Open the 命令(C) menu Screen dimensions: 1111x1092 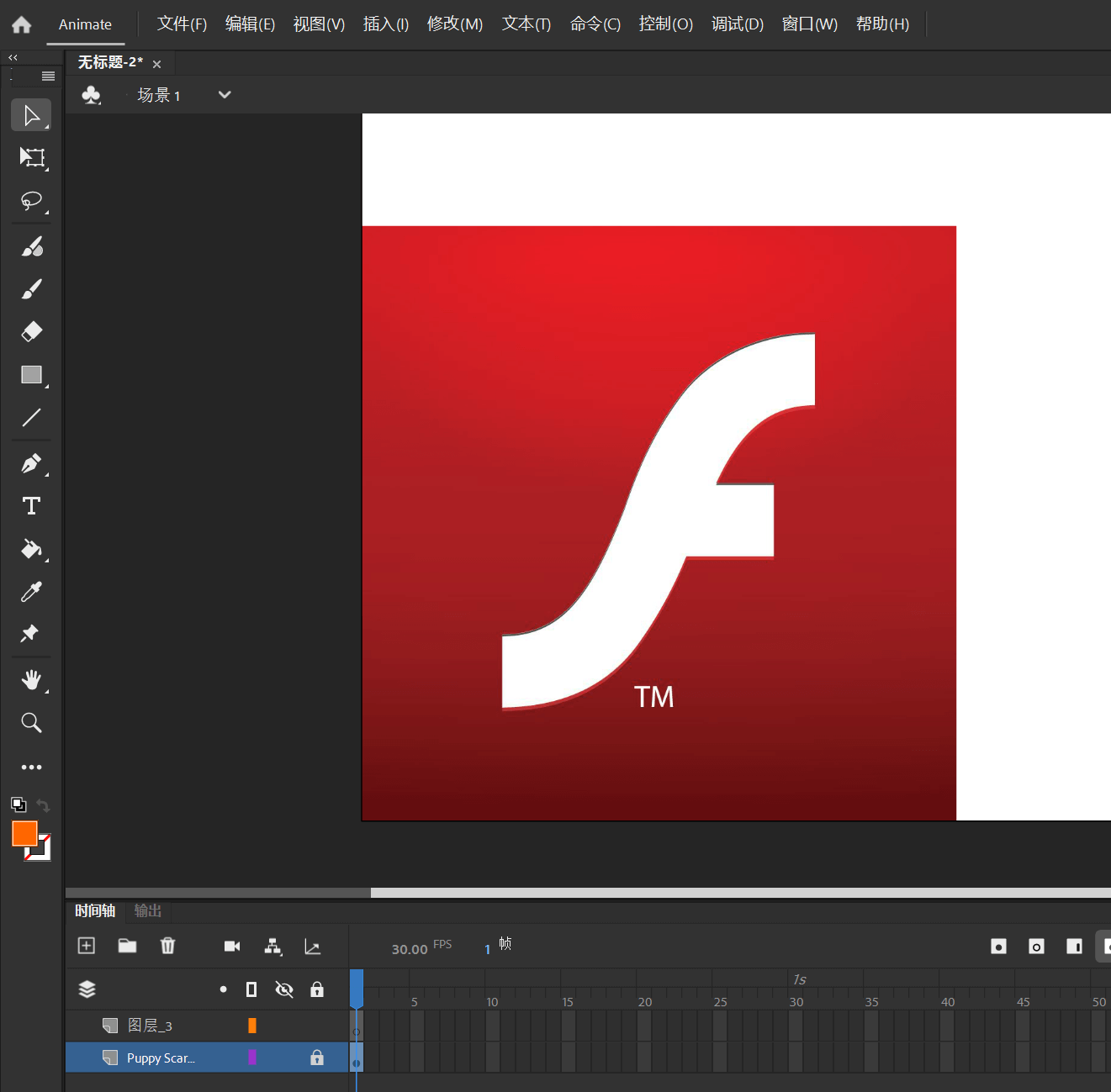click(595, 24)
